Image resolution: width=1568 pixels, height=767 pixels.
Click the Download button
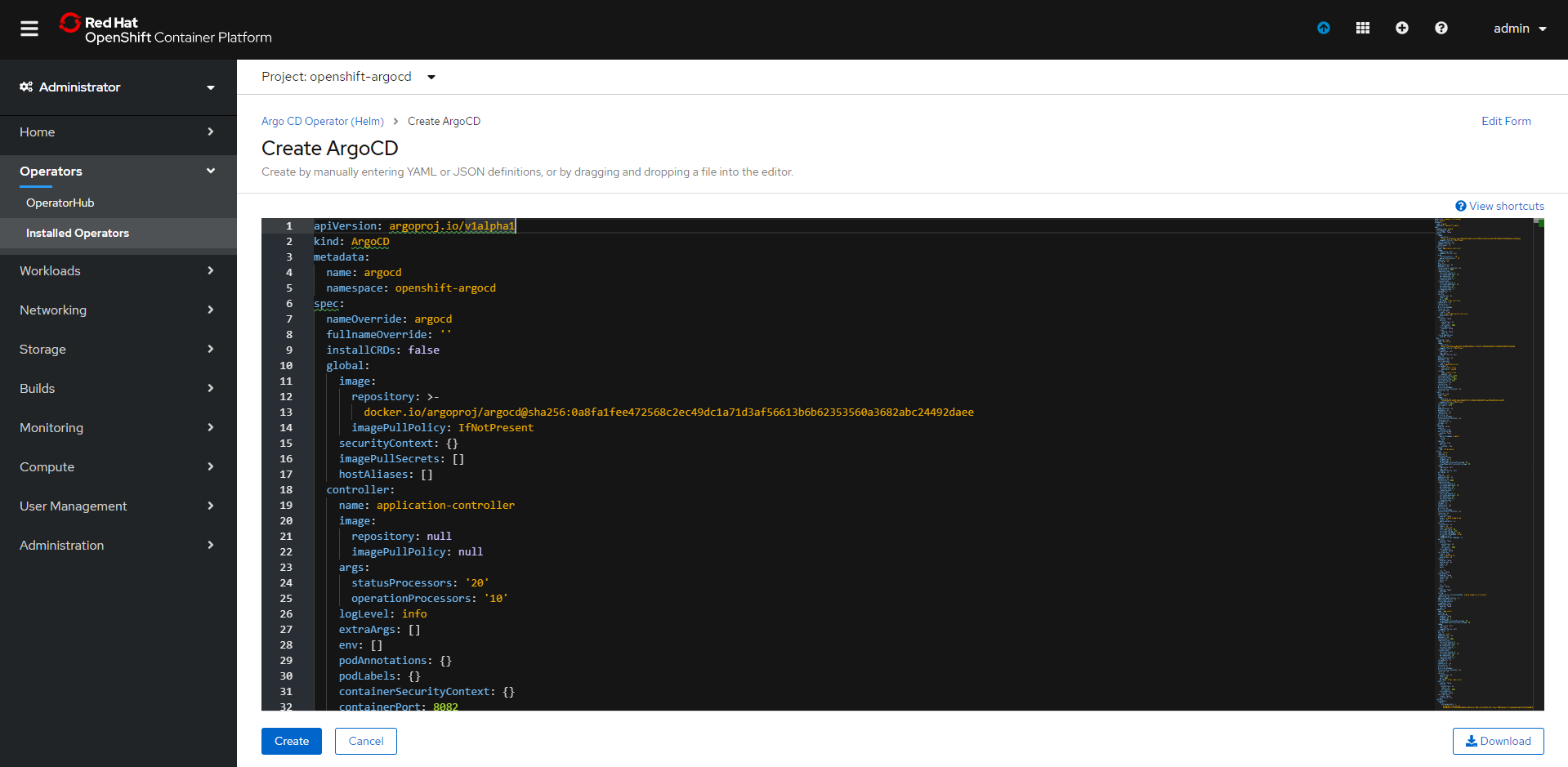[x=1498, y=741]
